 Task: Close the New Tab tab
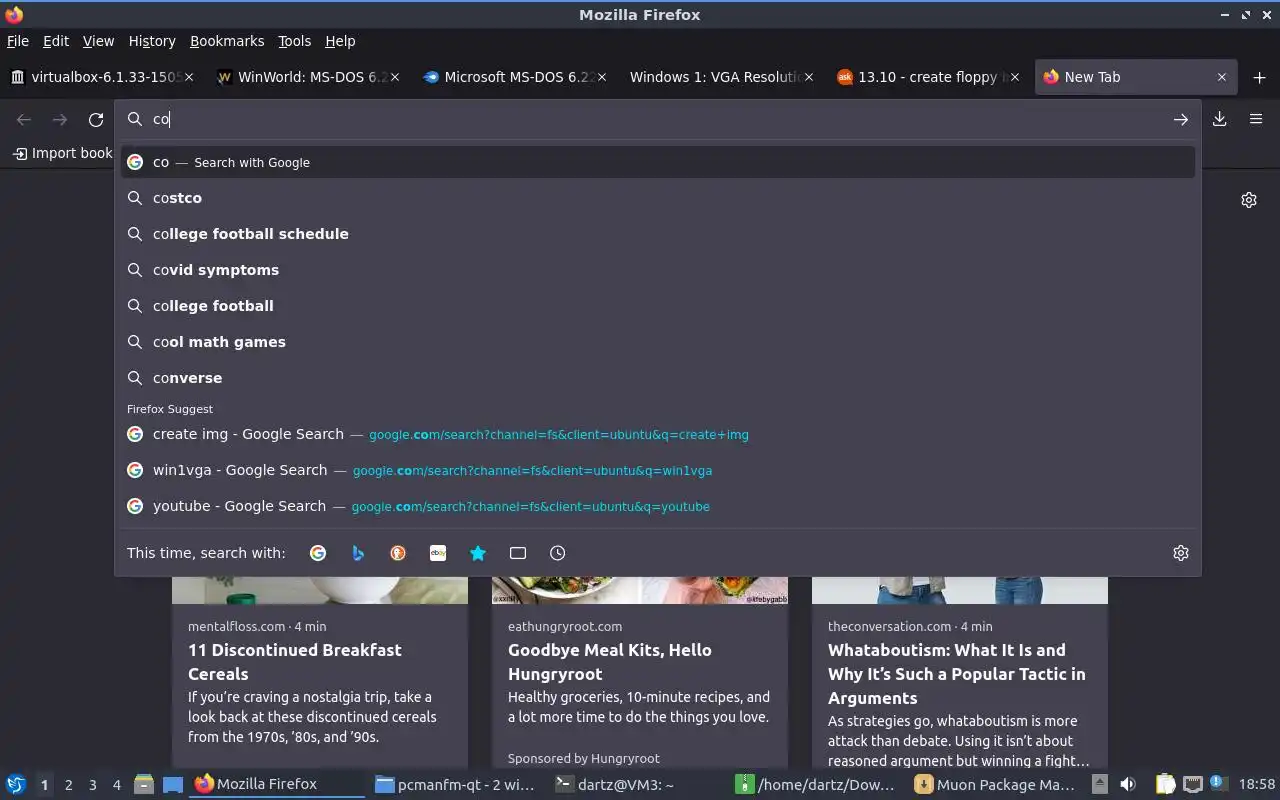[x=1222, y=77]
